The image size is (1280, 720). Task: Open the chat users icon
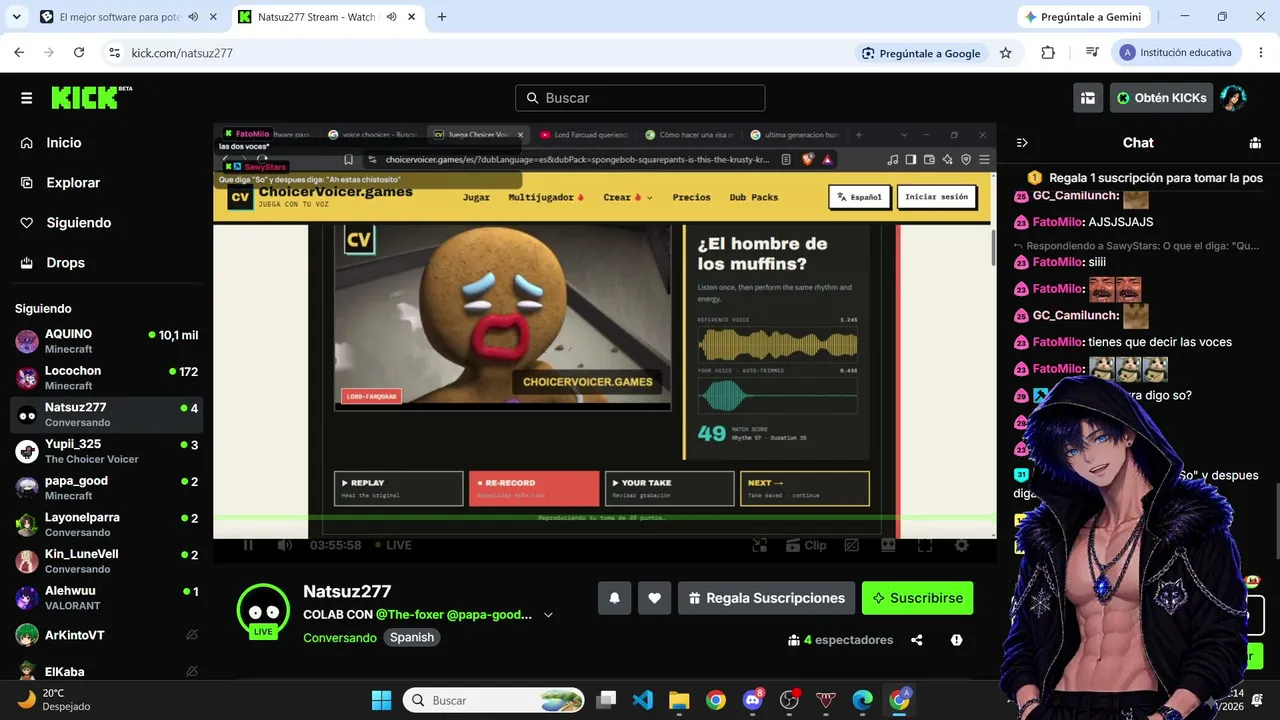pos(1255,143)
